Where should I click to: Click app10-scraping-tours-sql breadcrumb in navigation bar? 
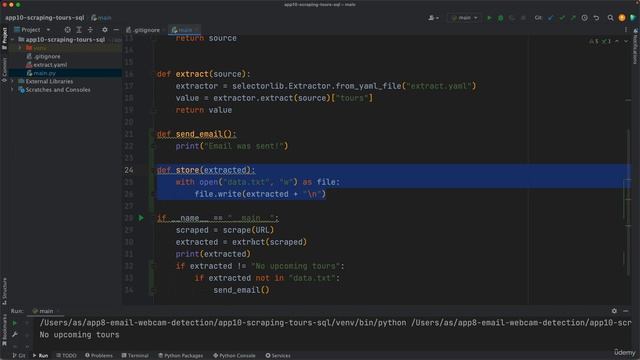point(44,18)
